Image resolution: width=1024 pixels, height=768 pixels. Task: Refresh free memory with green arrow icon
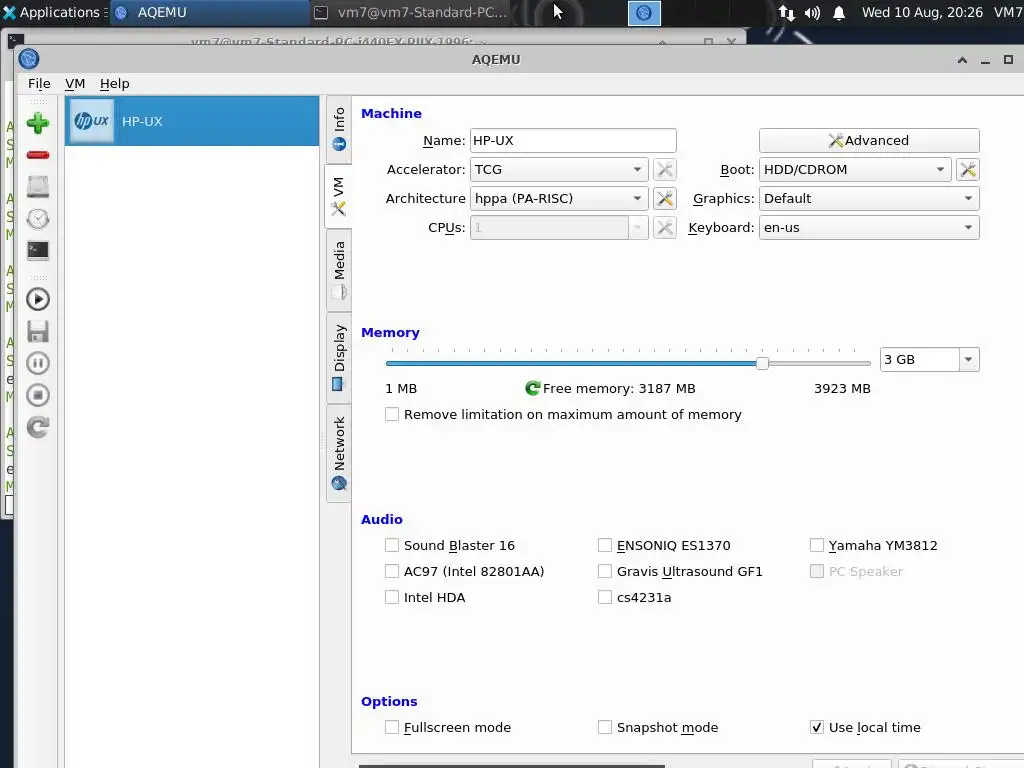[x=532, y=389]
